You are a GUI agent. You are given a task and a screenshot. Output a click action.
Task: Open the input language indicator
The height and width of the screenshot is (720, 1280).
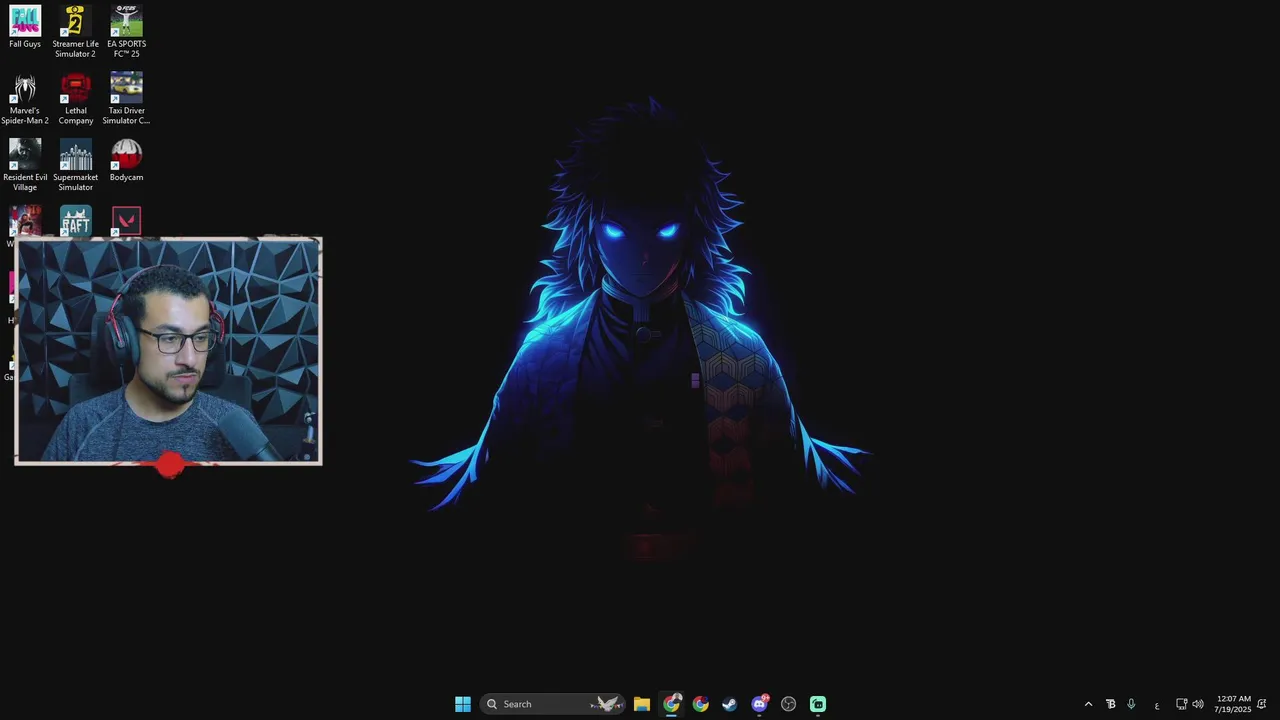click(x=1157, y=705)
